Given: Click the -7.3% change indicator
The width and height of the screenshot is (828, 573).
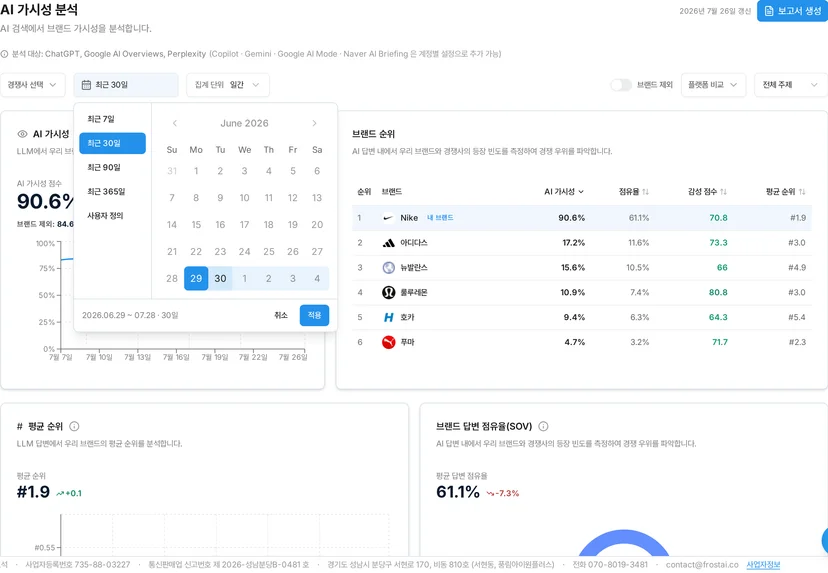Looking at the screenshot, I should tap(503, 493).
